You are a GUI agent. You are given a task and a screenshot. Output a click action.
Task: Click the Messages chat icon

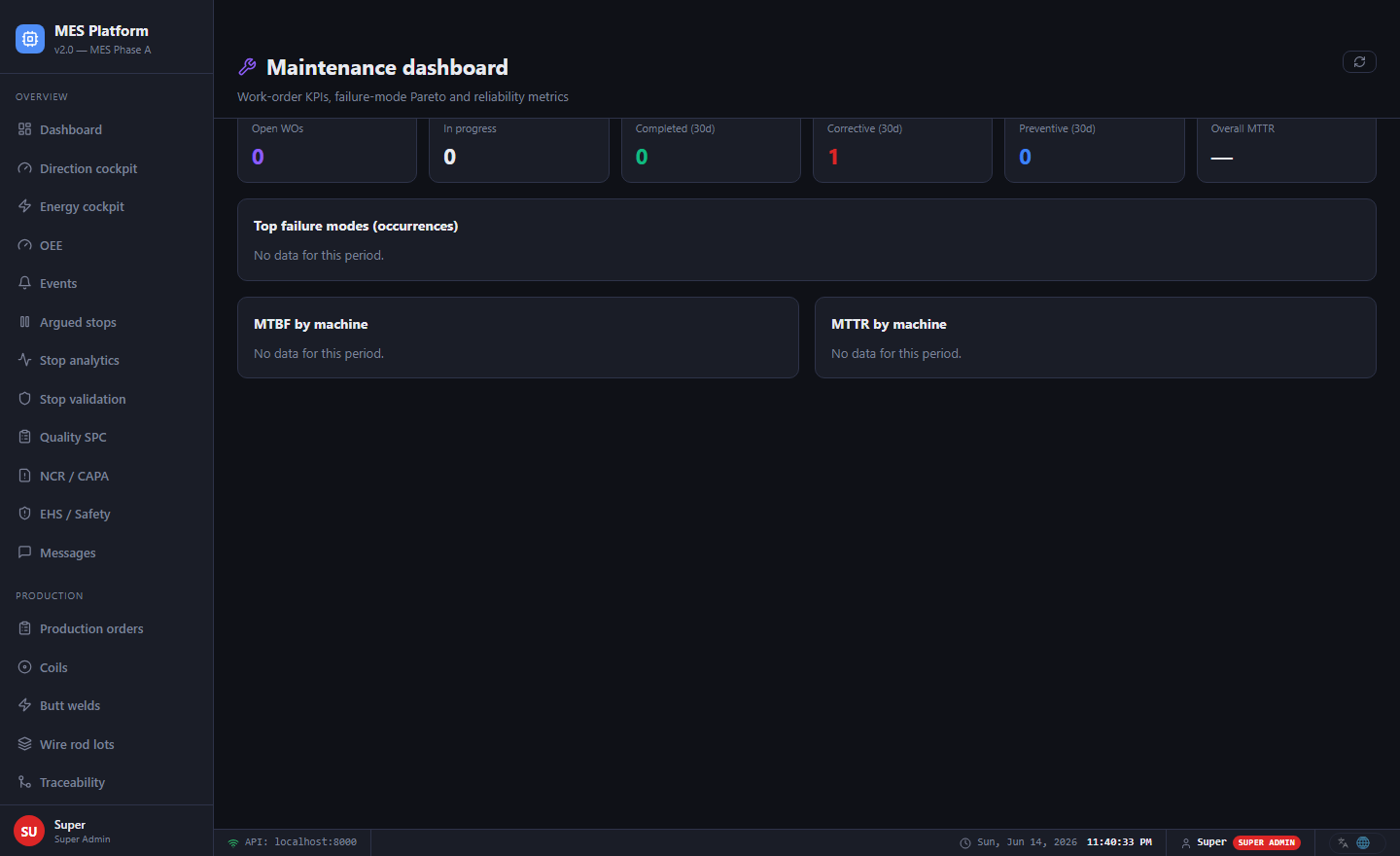click(x=24, y=553)
